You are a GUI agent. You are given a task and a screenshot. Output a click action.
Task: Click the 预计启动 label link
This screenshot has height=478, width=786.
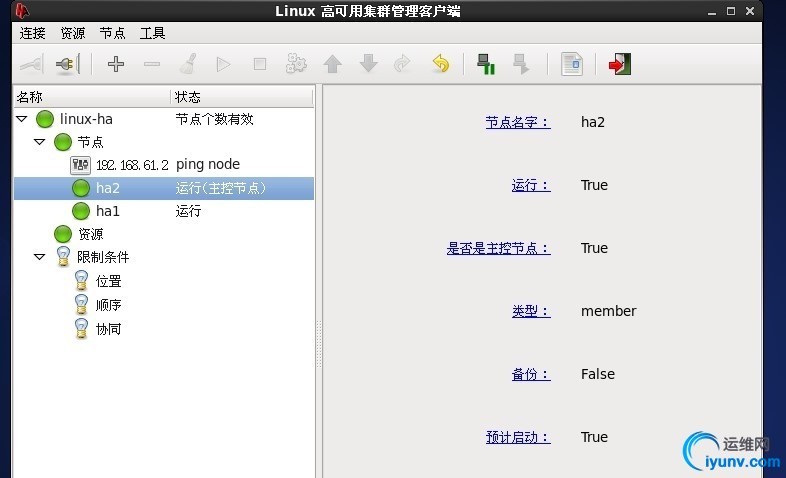click(518, 437)
